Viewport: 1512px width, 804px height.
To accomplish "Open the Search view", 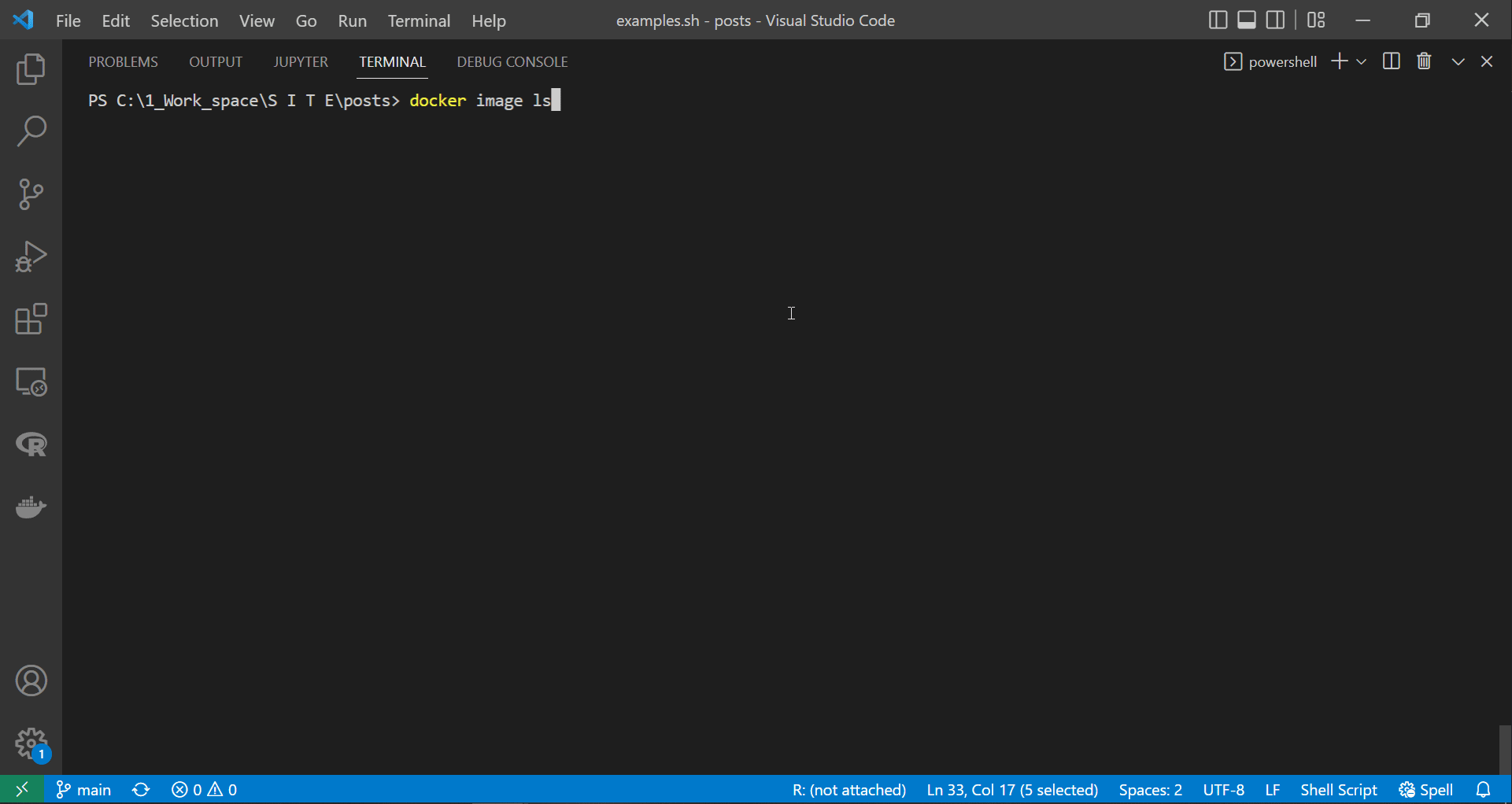I will click(x=31, y=131).
